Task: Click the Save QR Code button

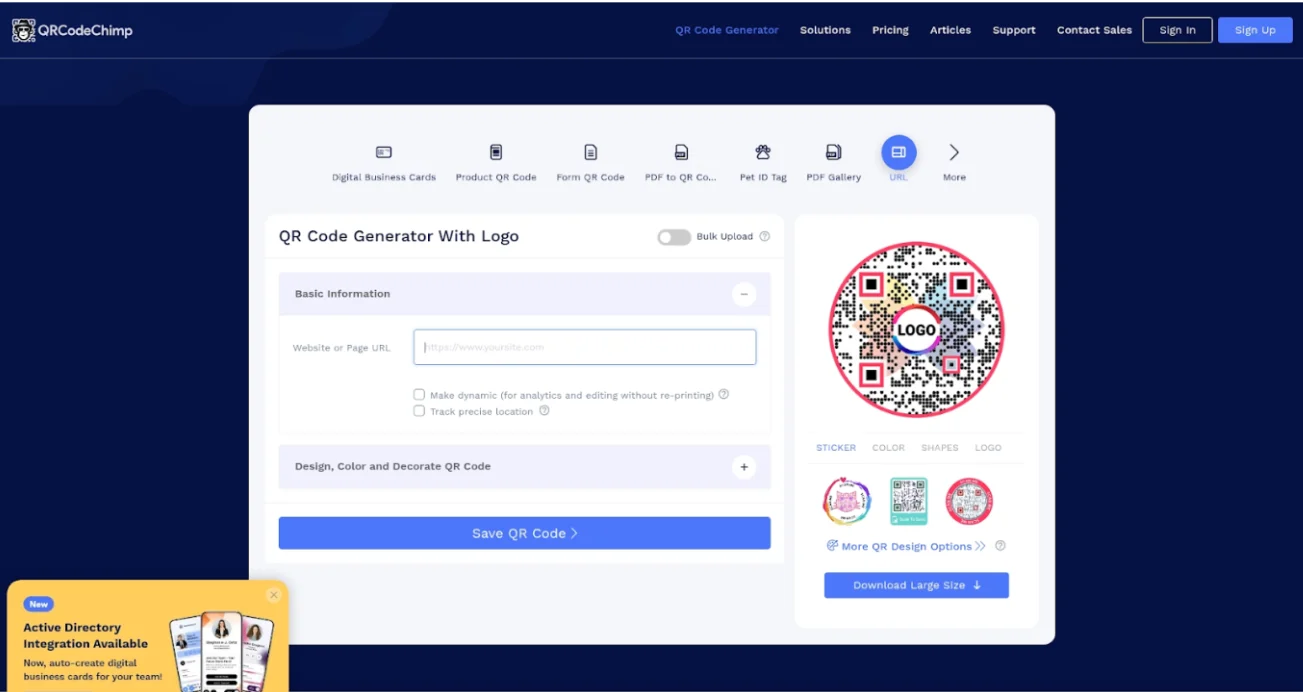Action: (524, 533)
